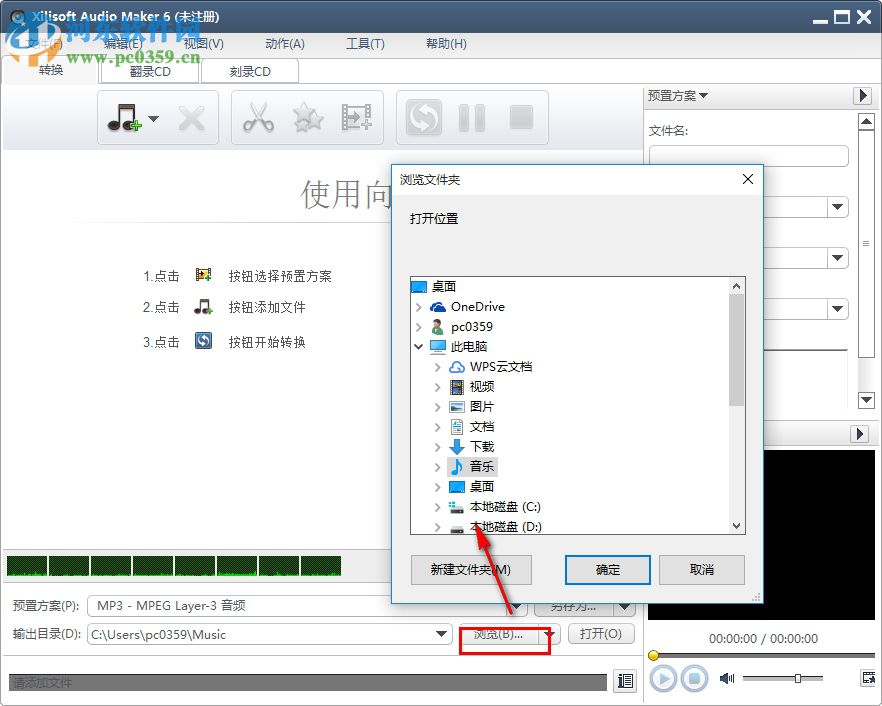882x706 pixels.
Task: Click the scissors Clip tool
Action: click(x=258, y=117)
